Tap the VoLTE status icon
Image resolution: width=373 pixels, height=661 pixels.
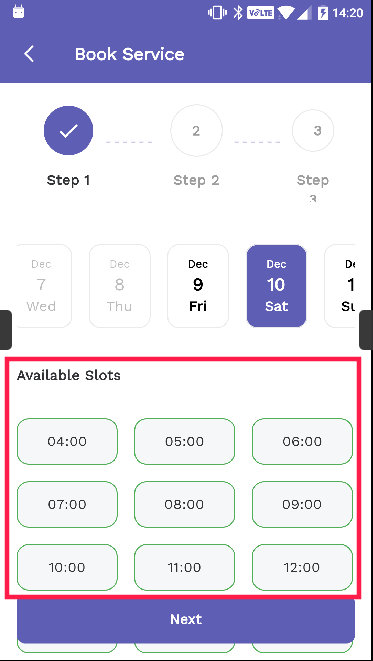(x=260, y=13)
